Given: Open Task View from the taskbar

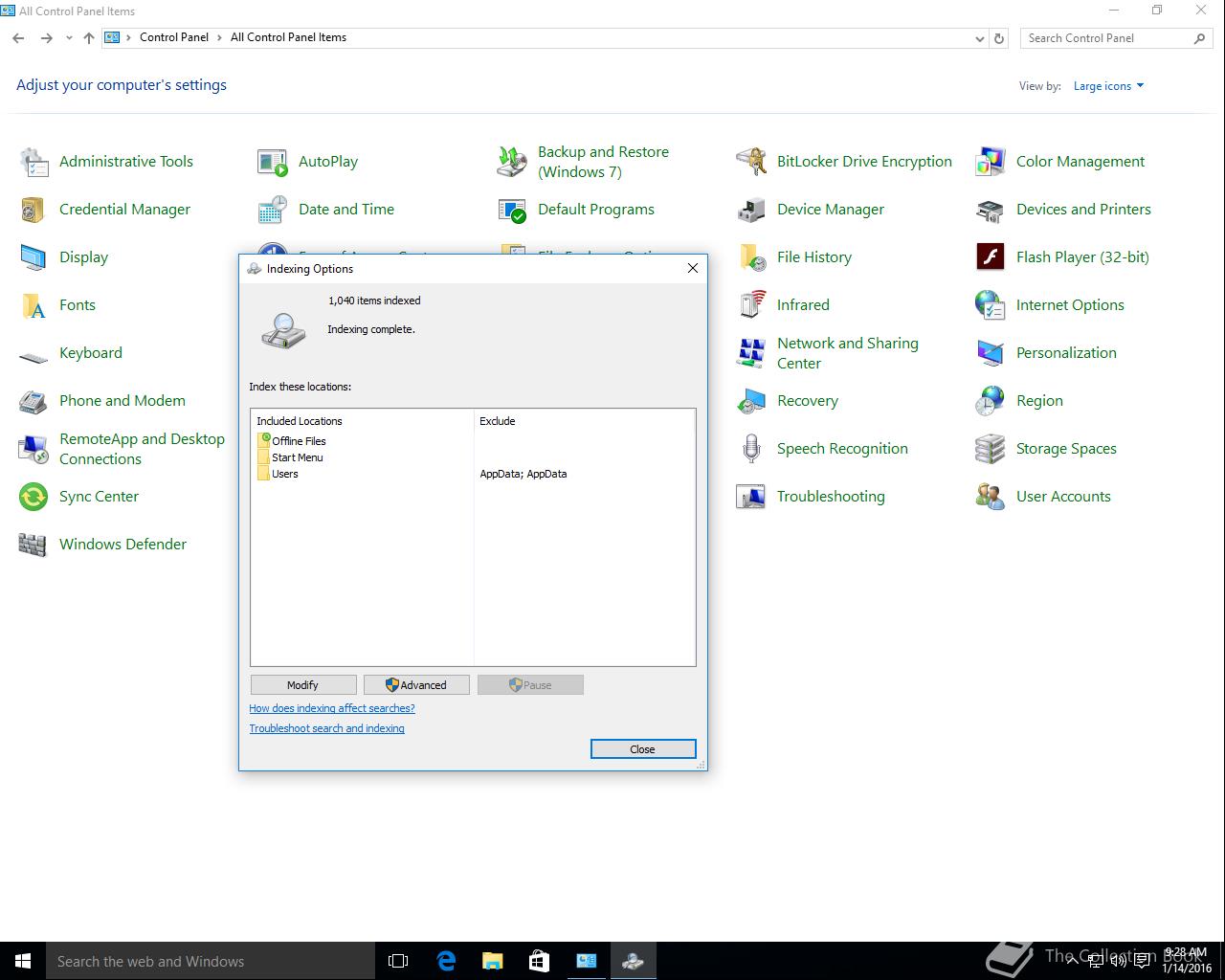Looking at the screenshot, I should (398, 961).
